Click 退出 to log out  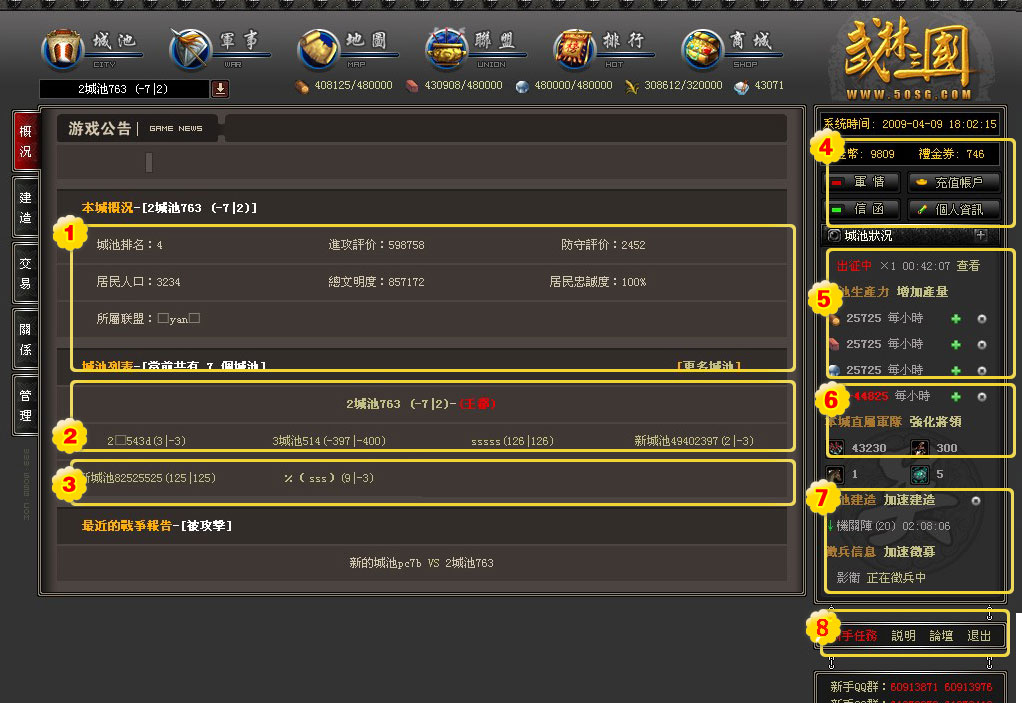pos(979,636)
